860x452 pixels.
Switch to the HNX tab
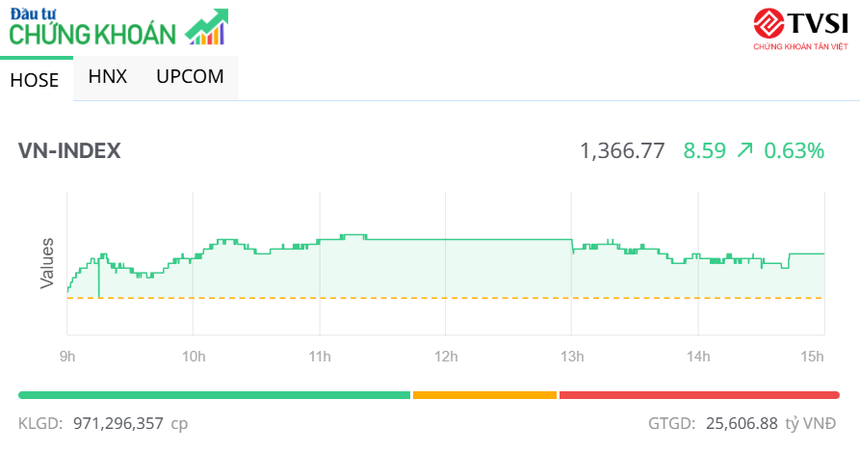click(108, 76)
